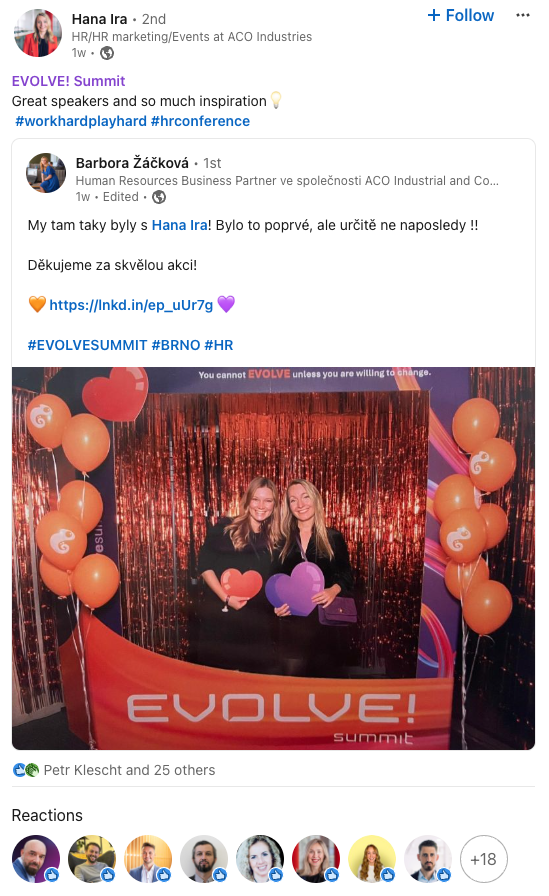
Task: Open the Petr Klescht and 25 others list
Action: (x=130, y=770)
